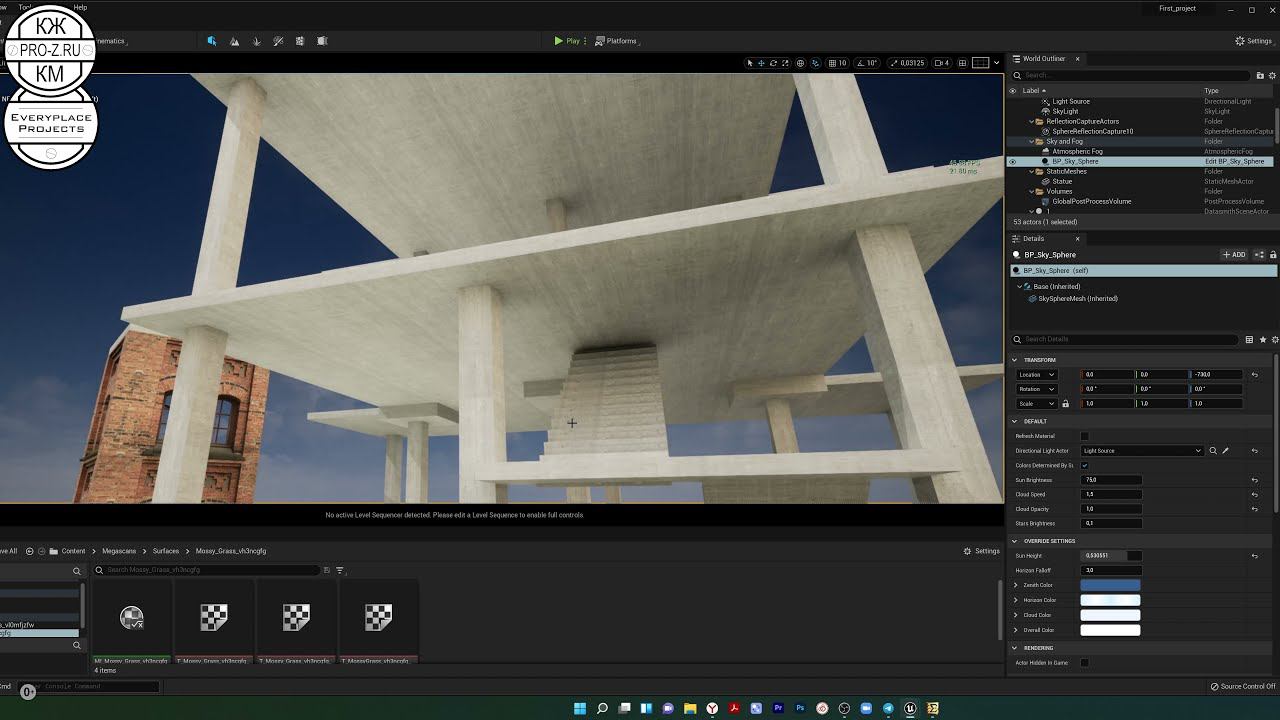Image resolution: width=1280 pixels, height=720 pixels.
Task: Pick actor from scene using eyedropper icon
Action: coord(1226,451)
